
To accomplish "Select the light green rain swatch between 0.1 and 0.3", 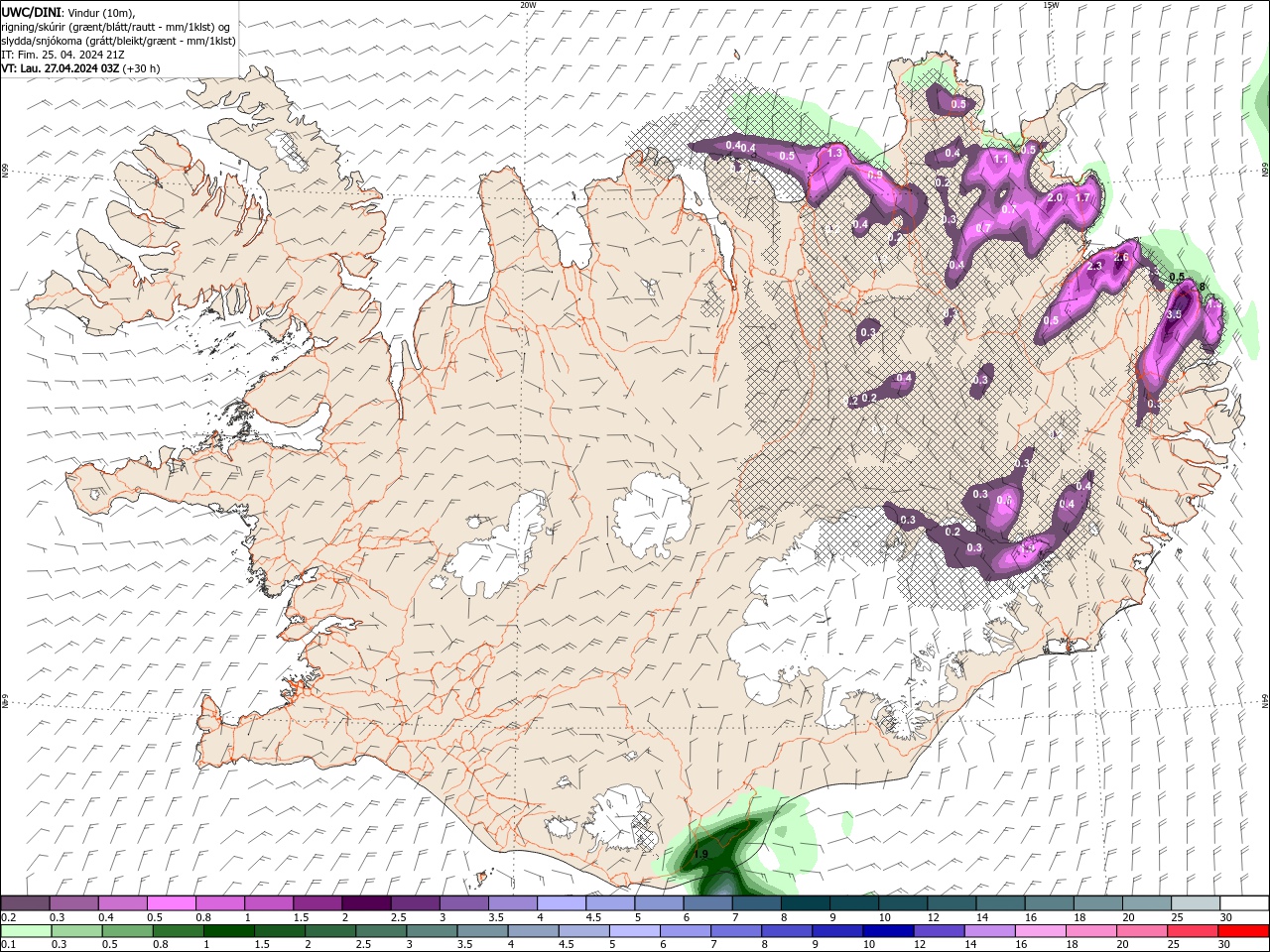I will click(x=27, y=931).
